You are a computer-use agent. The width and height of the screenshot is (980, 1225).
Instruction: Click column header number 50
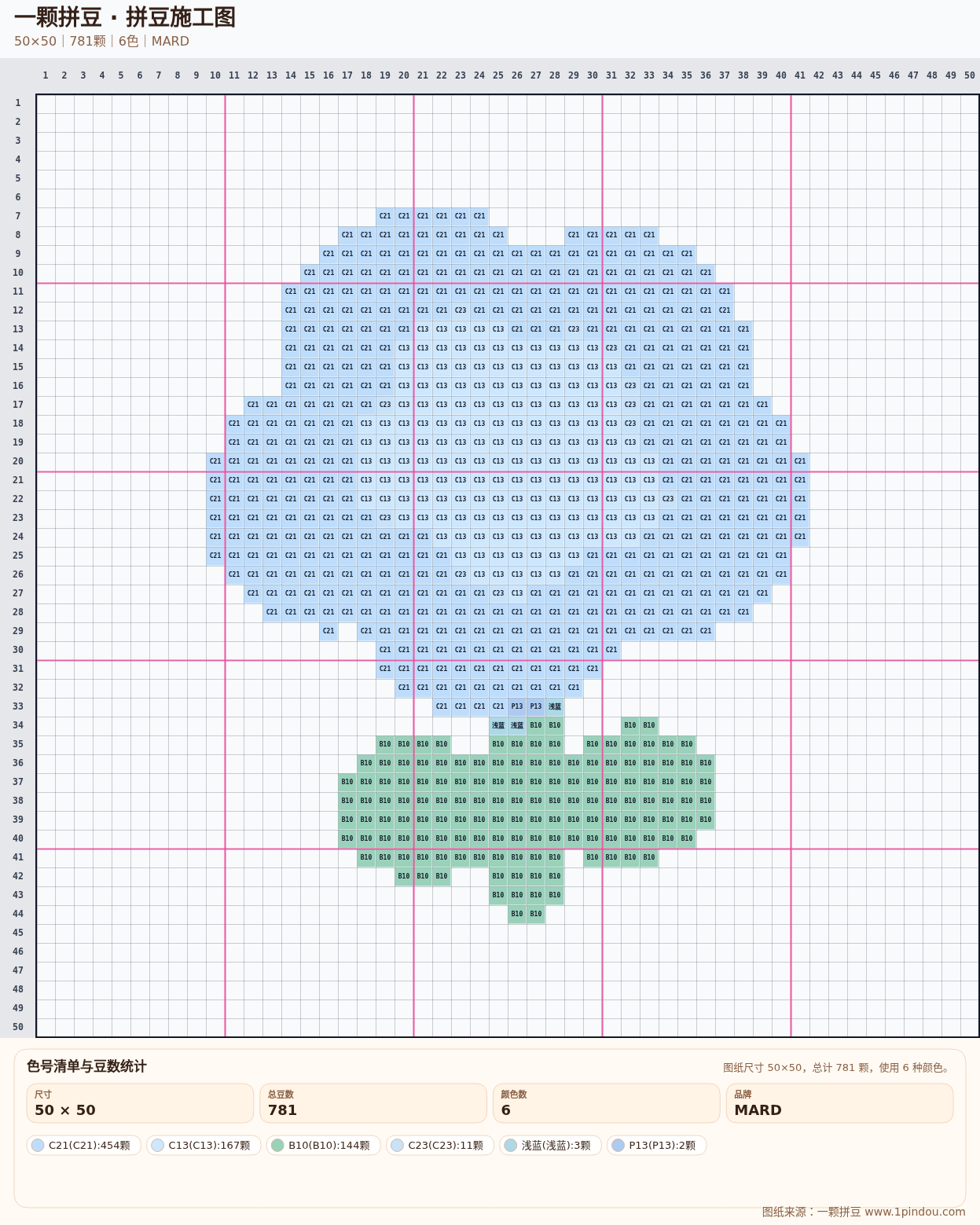click(x=970, y=75)
